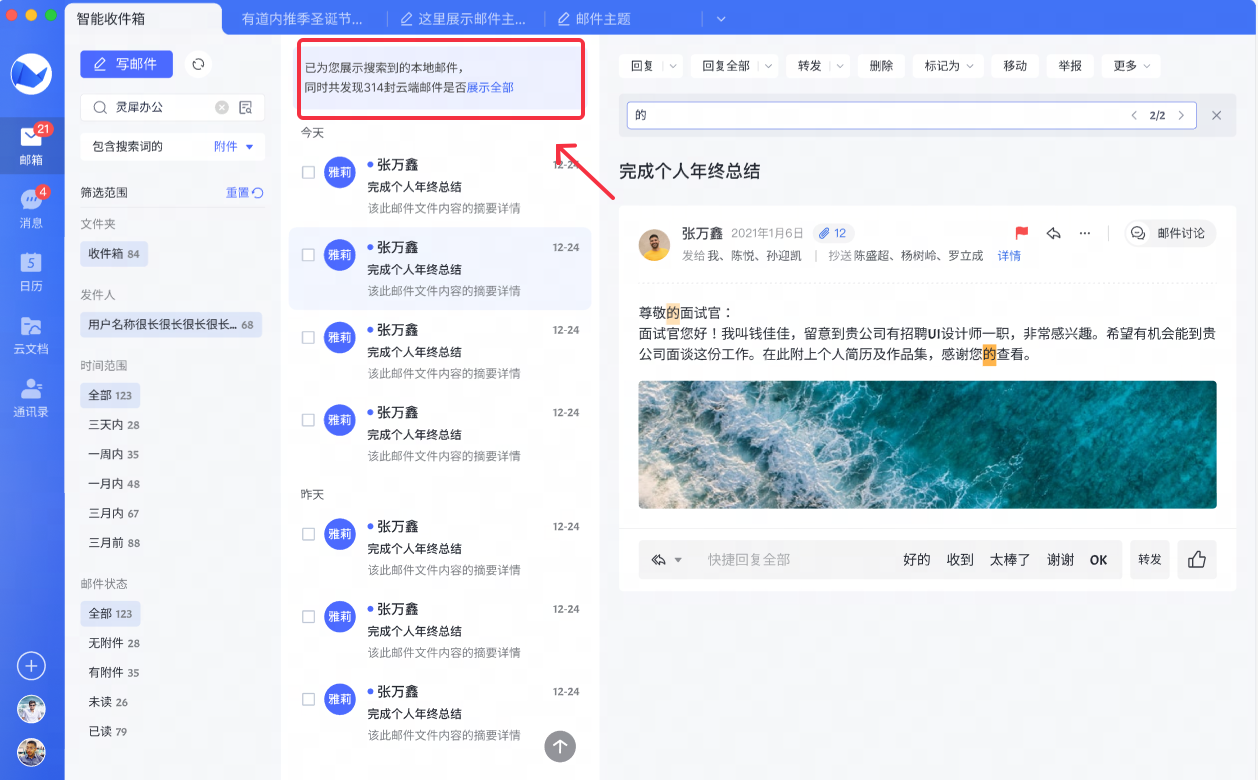Viewport: 1258px width, 780px height.
Task: Open the 附件 search scope dropdown
Action: pyautogui.click(x=234, y=147)
